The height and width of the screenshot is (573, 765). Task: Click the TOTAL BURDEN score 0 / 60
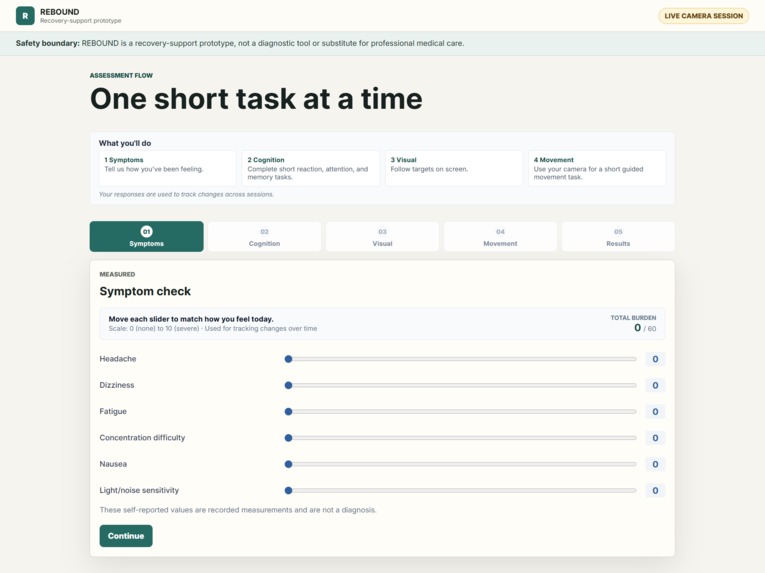click(645, 328)
